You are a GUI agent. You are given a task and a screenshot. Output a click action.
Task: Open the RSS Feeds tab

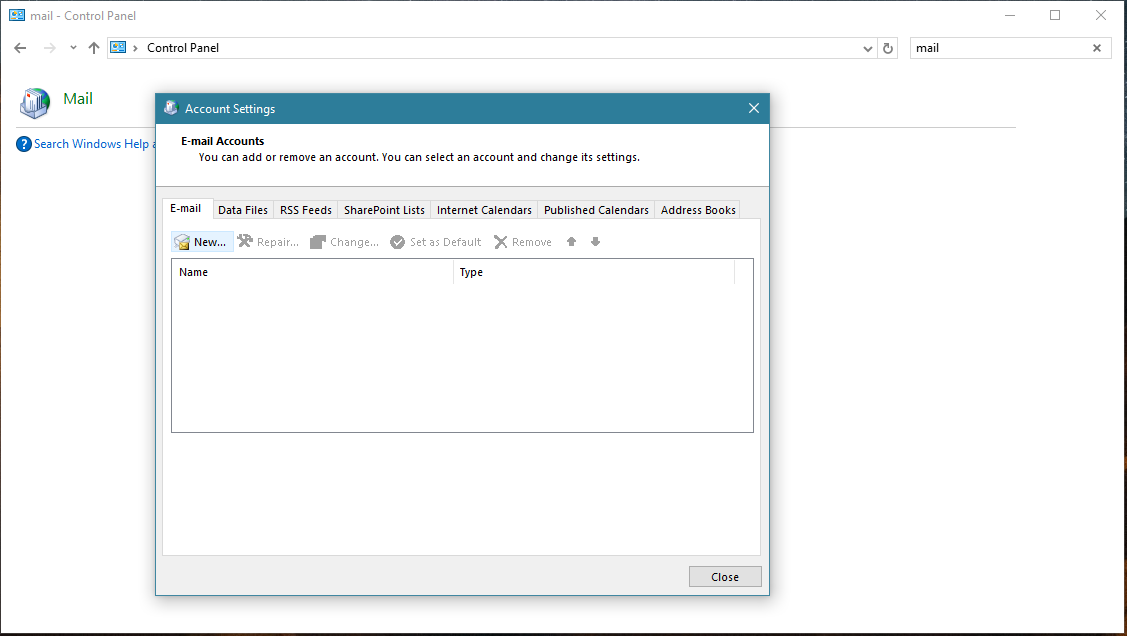click(x=305, y=210)
